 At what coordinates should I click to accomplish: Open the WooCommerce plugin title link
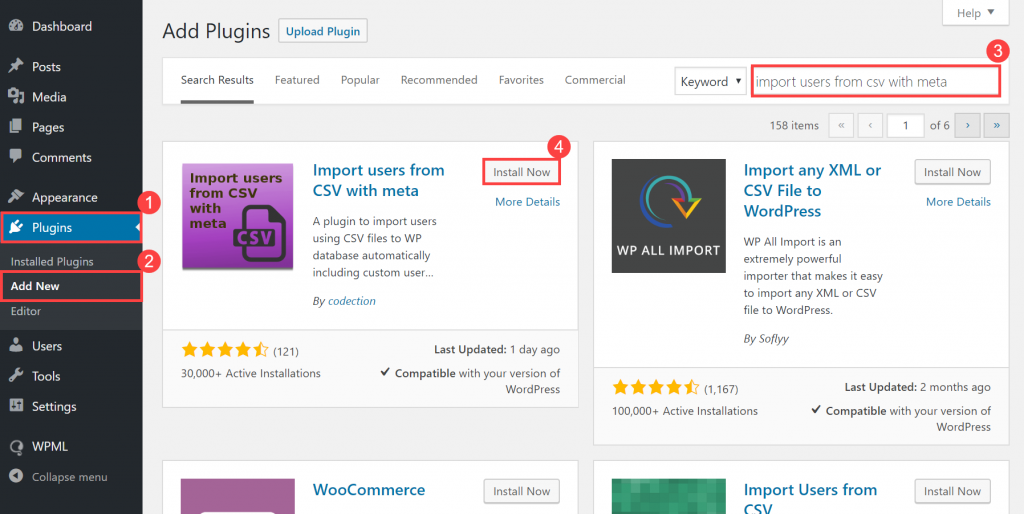[369, 490]
